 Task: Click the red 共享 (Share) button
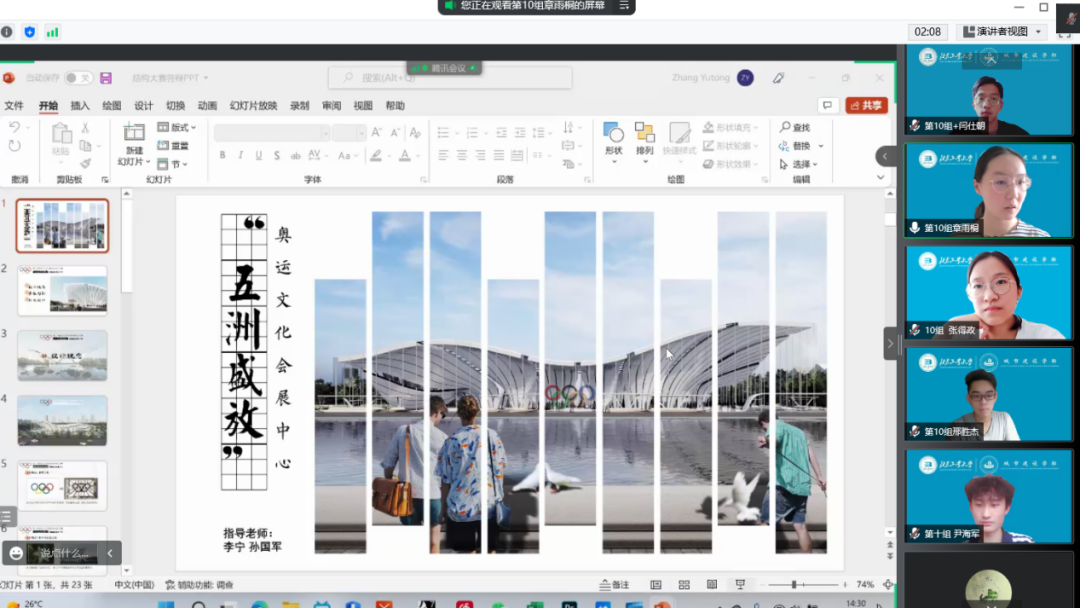click(x=866, y=106)
